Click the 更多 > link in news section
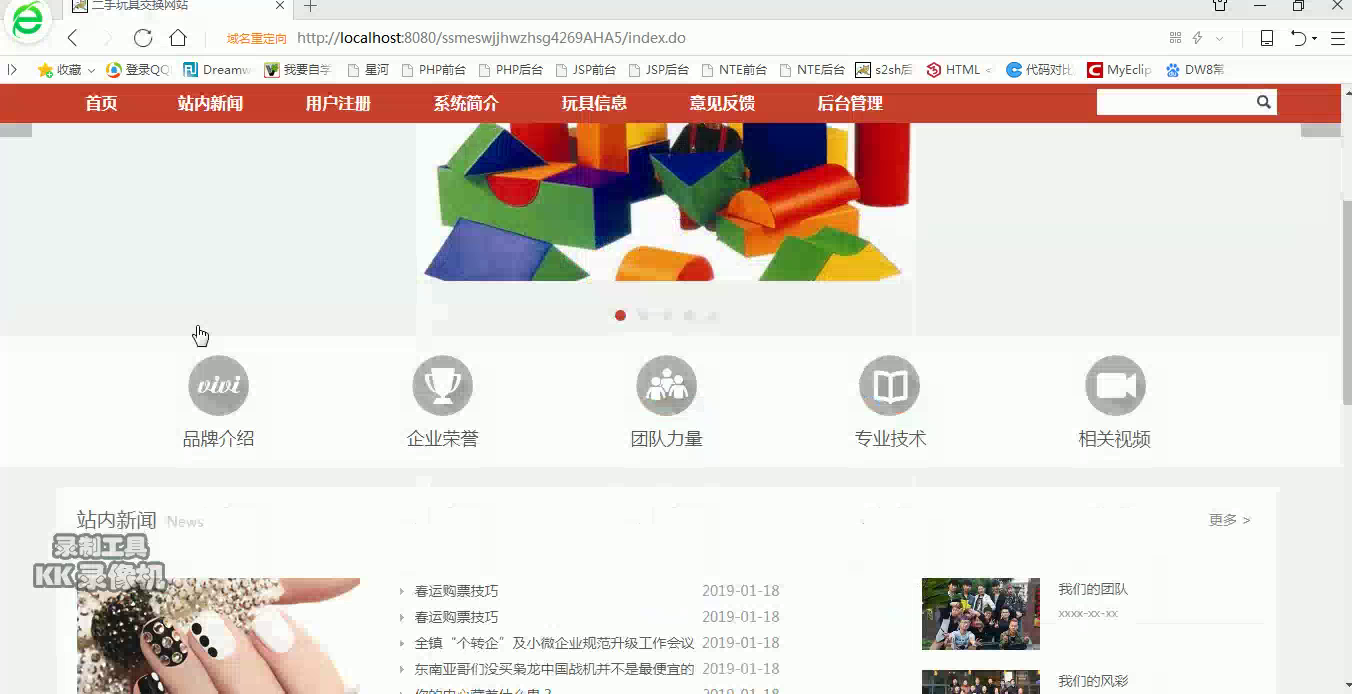The height and width of the screenshot is (694, 1352). [x=1229, y=520]
